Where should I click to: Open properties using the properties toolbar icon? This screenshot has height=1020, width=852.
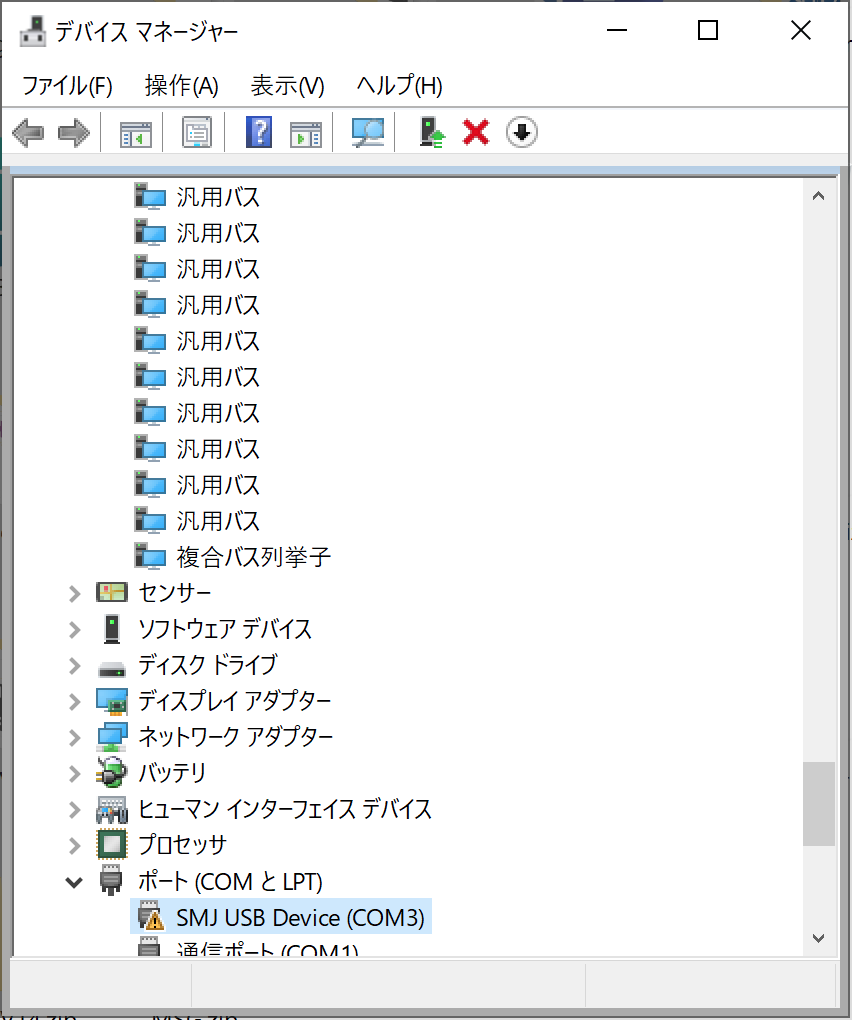click(196, 132)
